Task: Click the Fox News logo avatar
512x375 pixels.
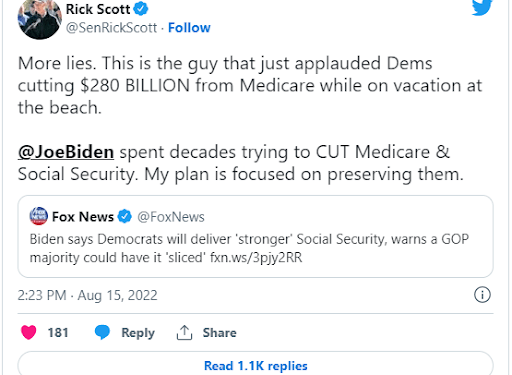Action: coord(39,216)
